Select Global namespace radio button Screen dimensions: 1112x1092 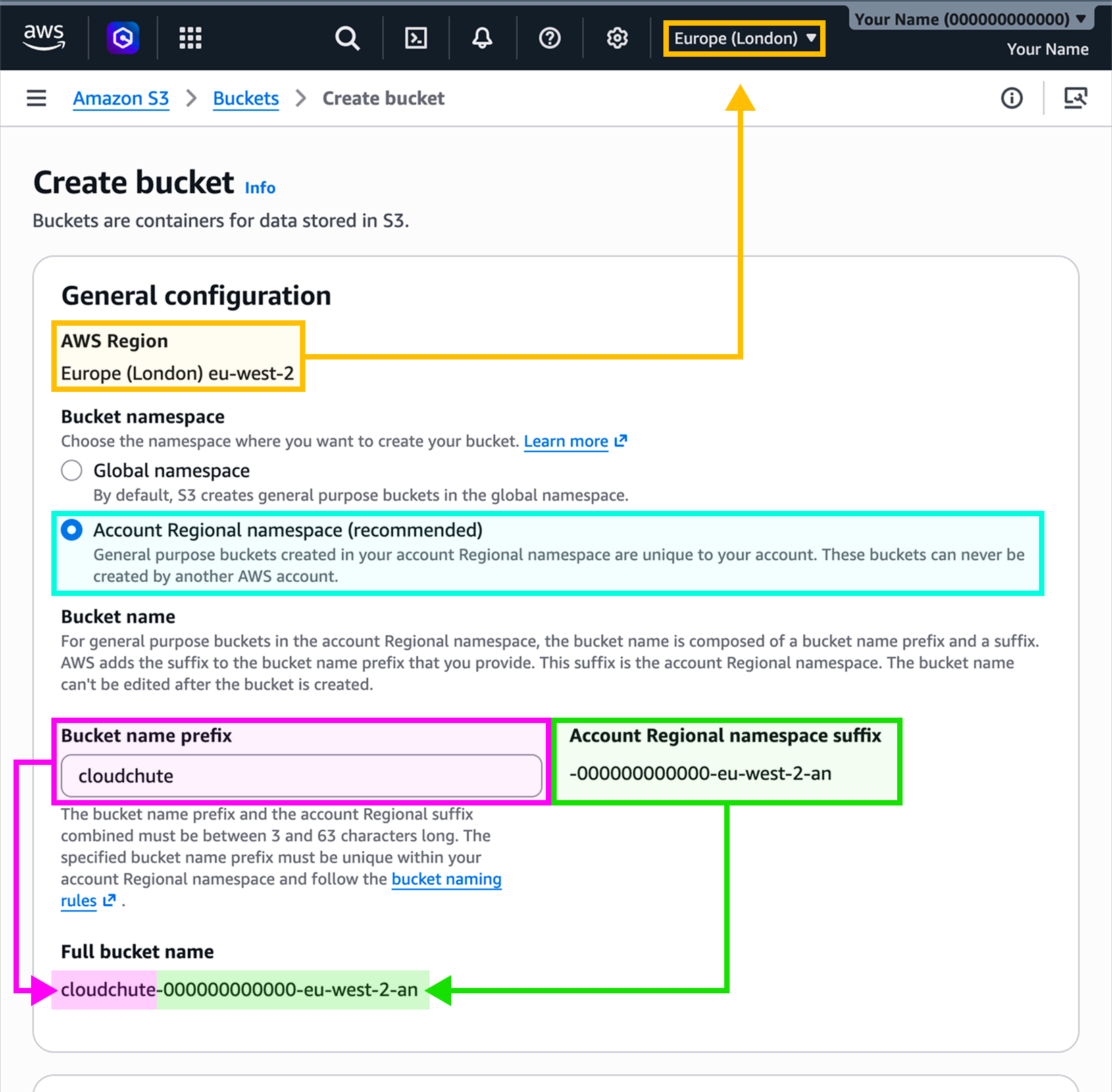click(72, 470)
